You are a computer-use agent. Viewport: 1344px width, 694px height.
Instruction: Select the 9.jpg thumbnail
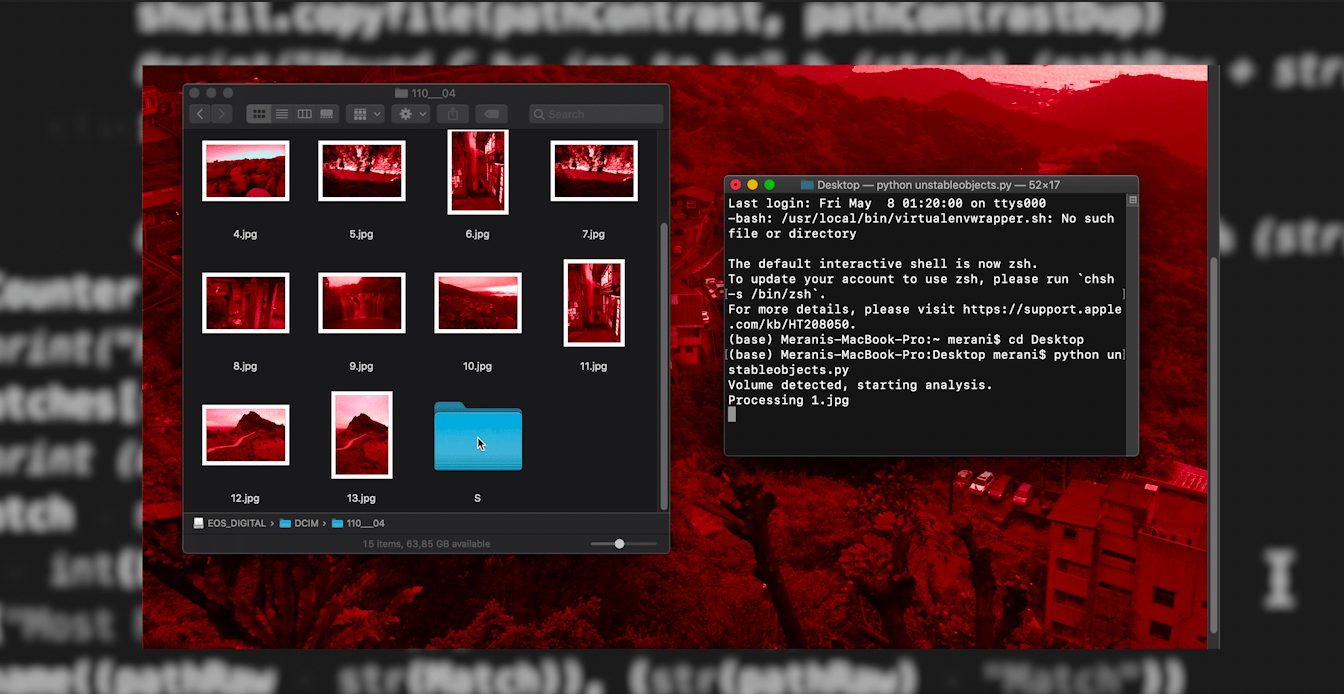coord(361,303)
